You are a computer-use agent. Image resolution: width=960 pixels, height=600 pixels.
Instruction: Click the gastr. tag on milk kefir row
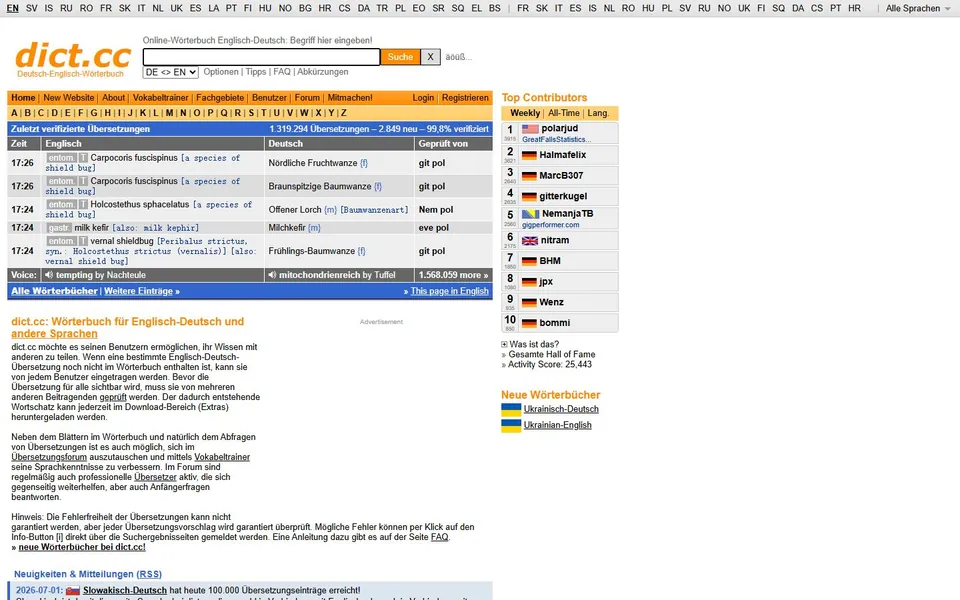(59, 228)
